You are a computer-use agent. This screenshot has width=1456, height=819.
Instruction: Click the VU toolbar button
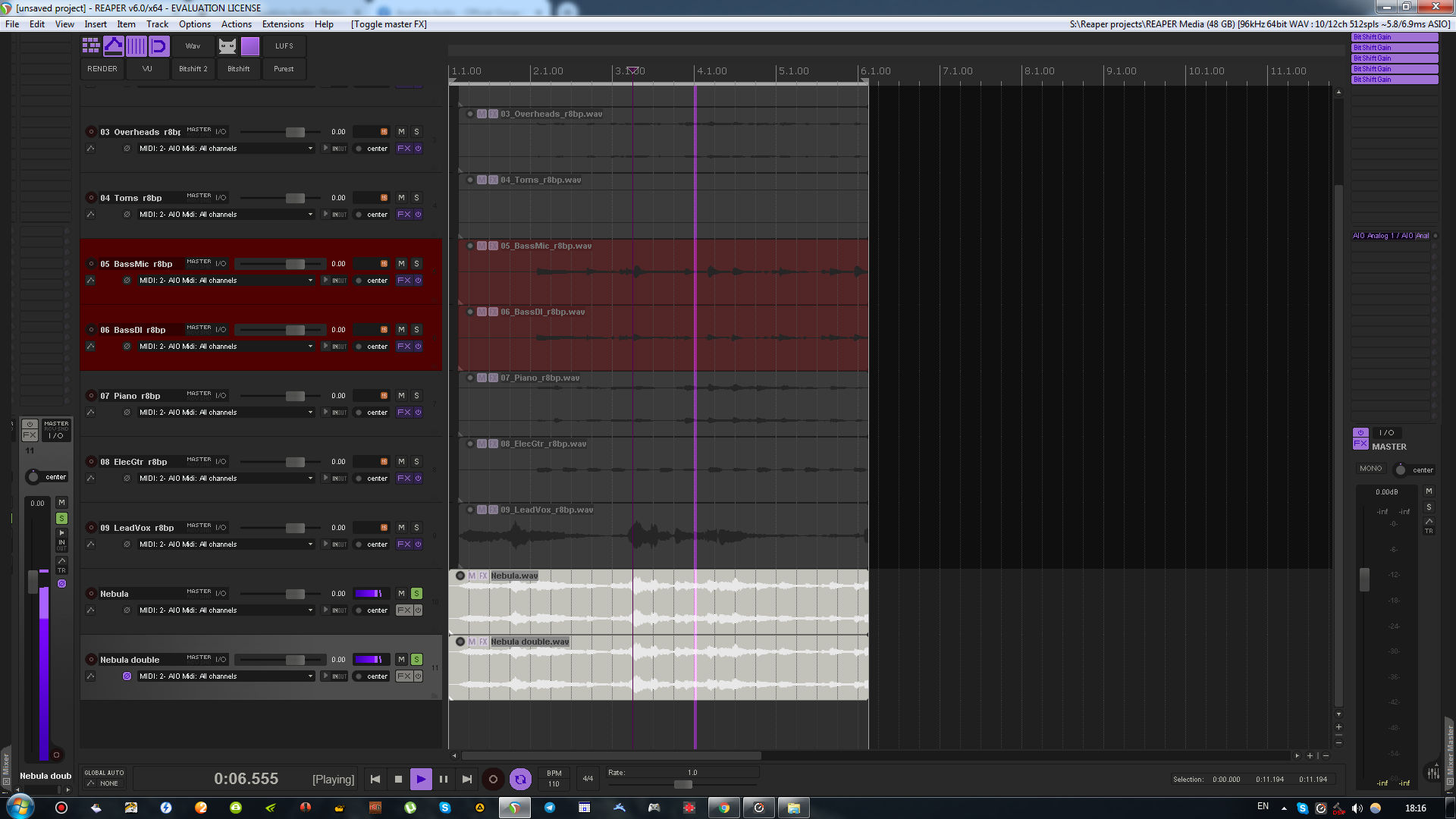point(148,69)
